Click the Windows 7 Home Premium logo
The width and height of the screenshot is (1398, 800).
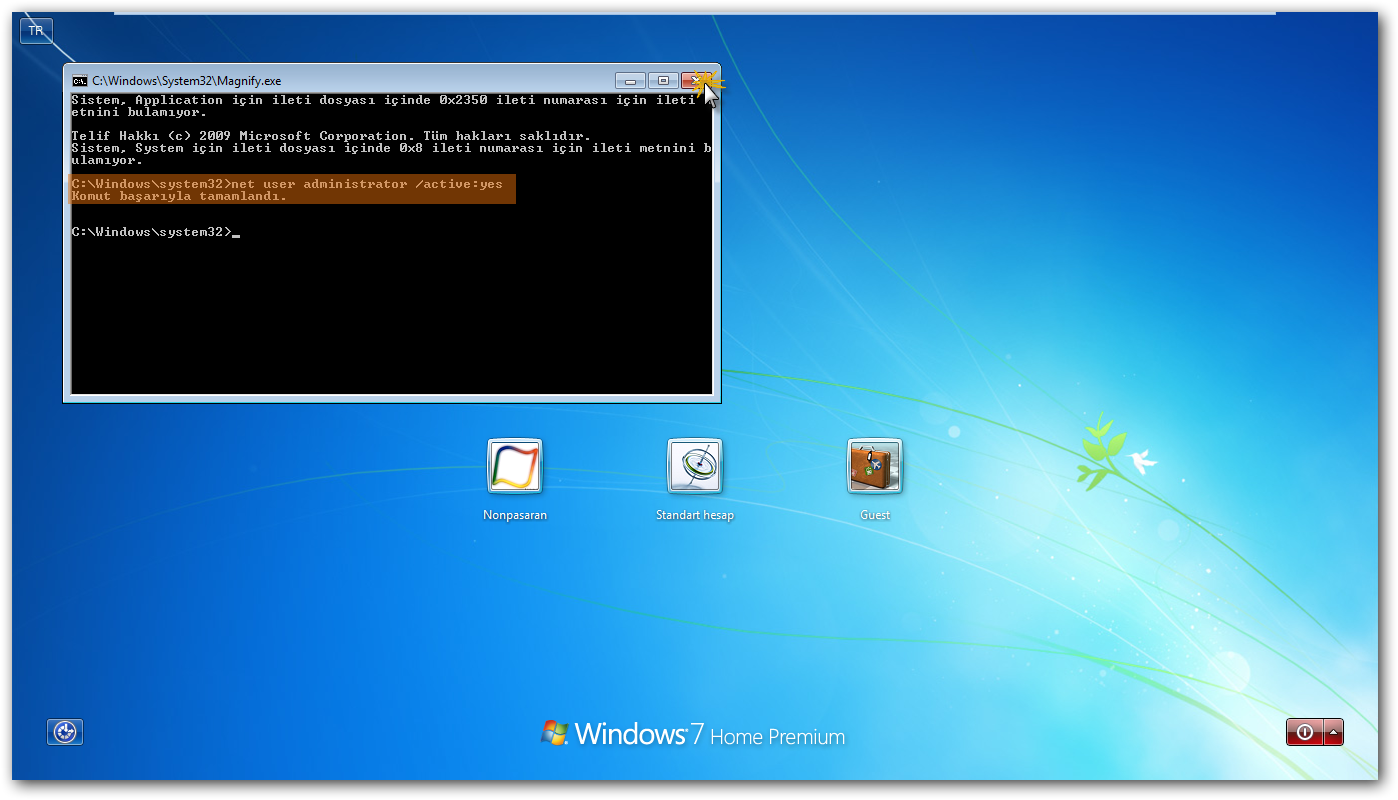695,735
